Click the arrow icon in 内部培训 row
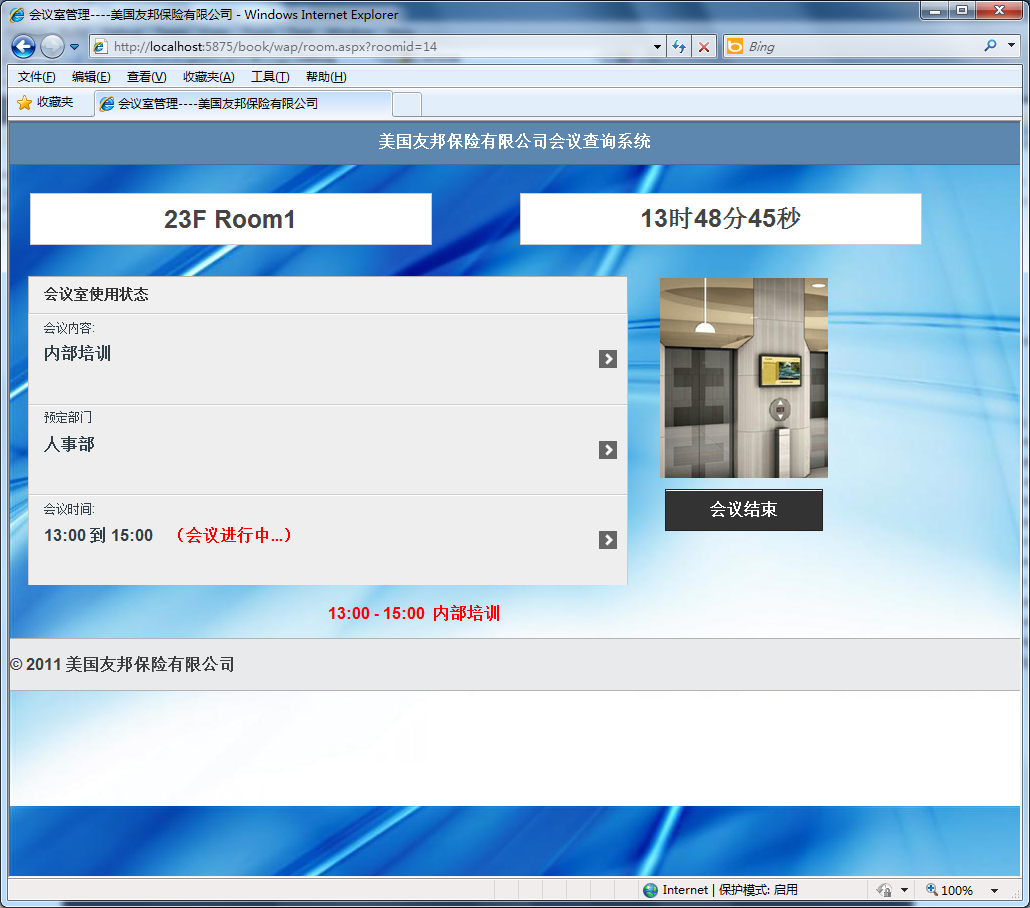 (608, 359)
